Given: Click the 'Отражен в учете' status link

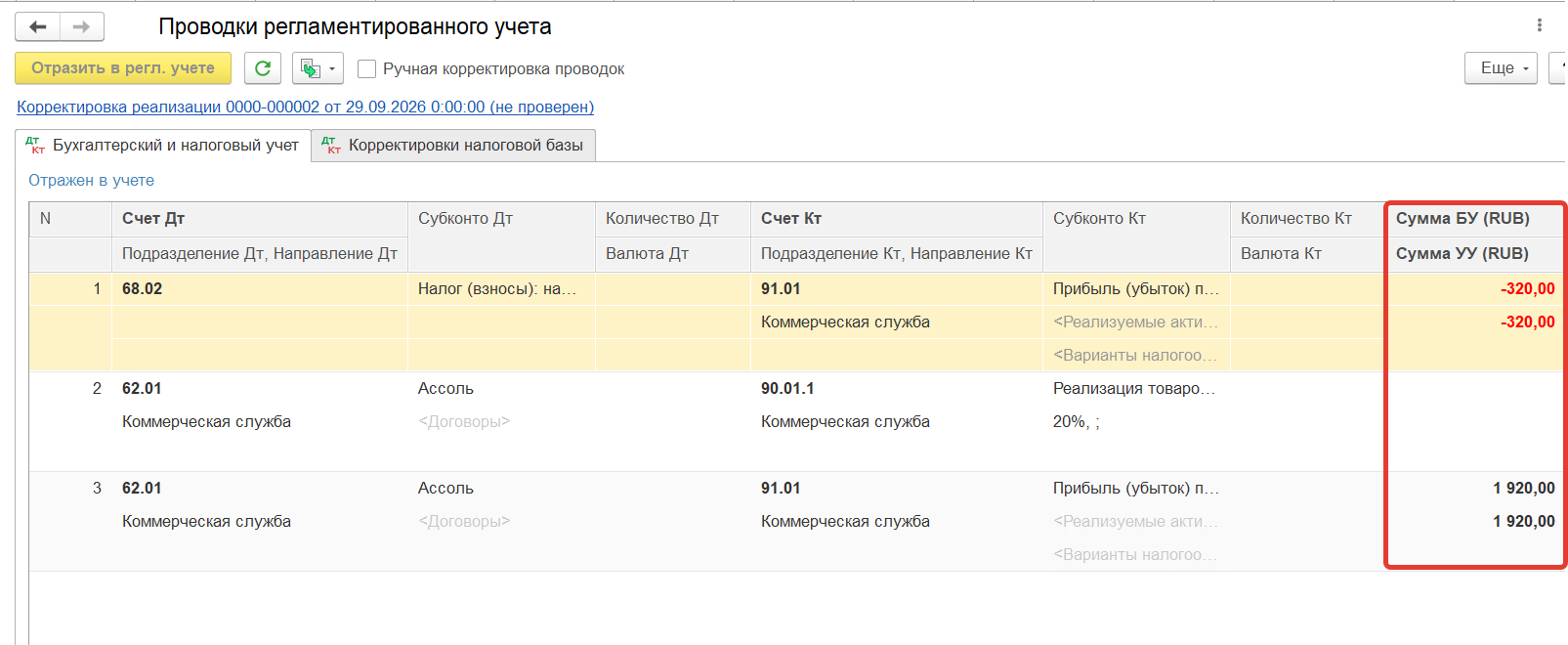Looking at the screenshot, I should pos(91,181).
